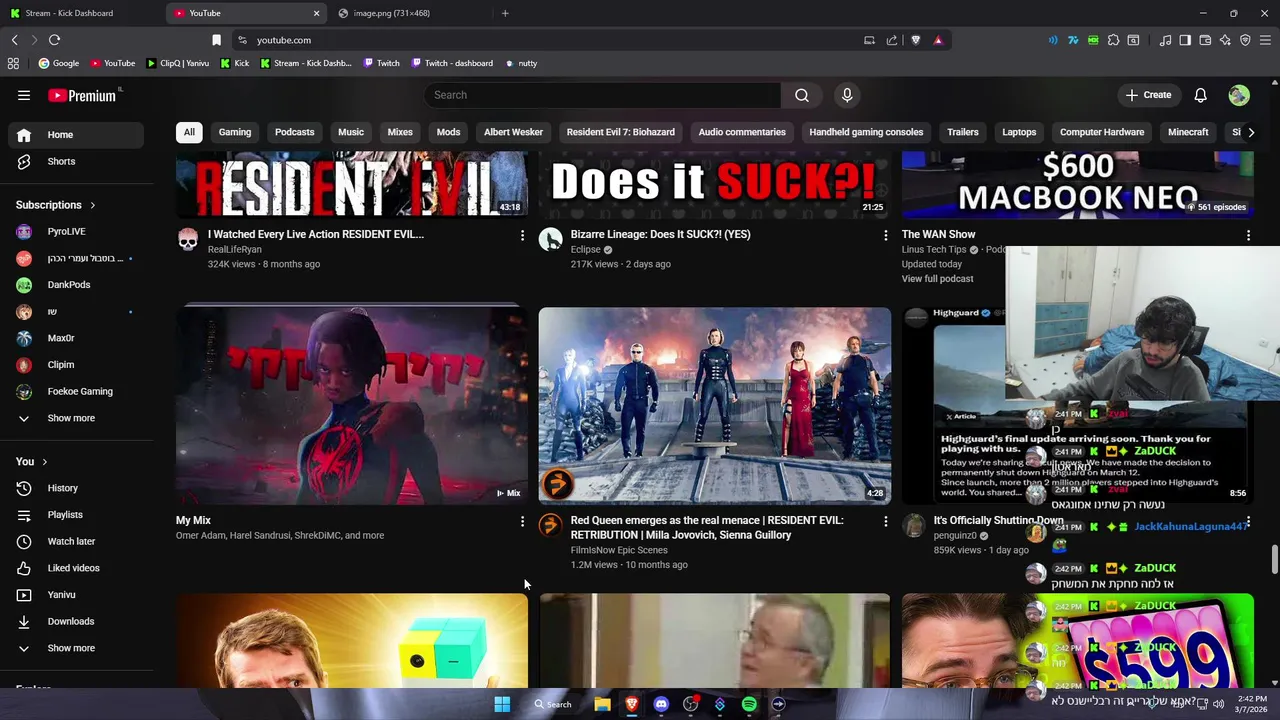Open the You section header

click(x=32, y=461)
